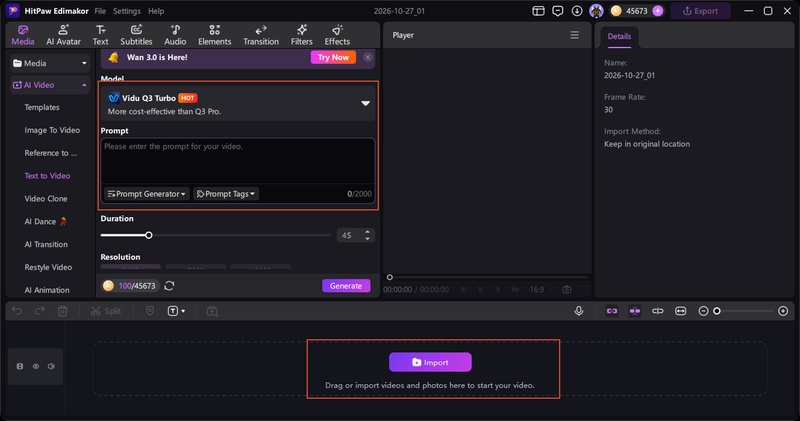800x421 pixels.
Task: Click the Generate button
Action: pyautogui.click(x=346, y=286)
